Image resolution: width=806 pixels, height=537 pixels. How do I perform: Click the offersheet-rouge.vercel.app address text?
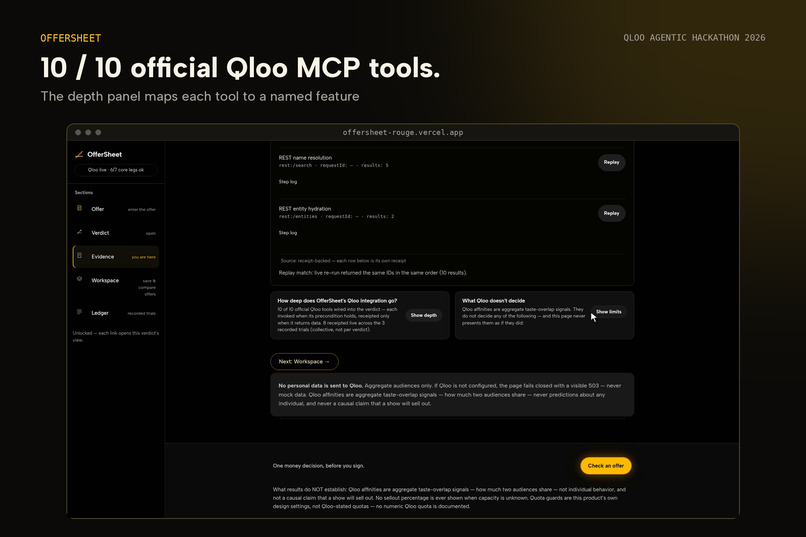pos(403,133)
